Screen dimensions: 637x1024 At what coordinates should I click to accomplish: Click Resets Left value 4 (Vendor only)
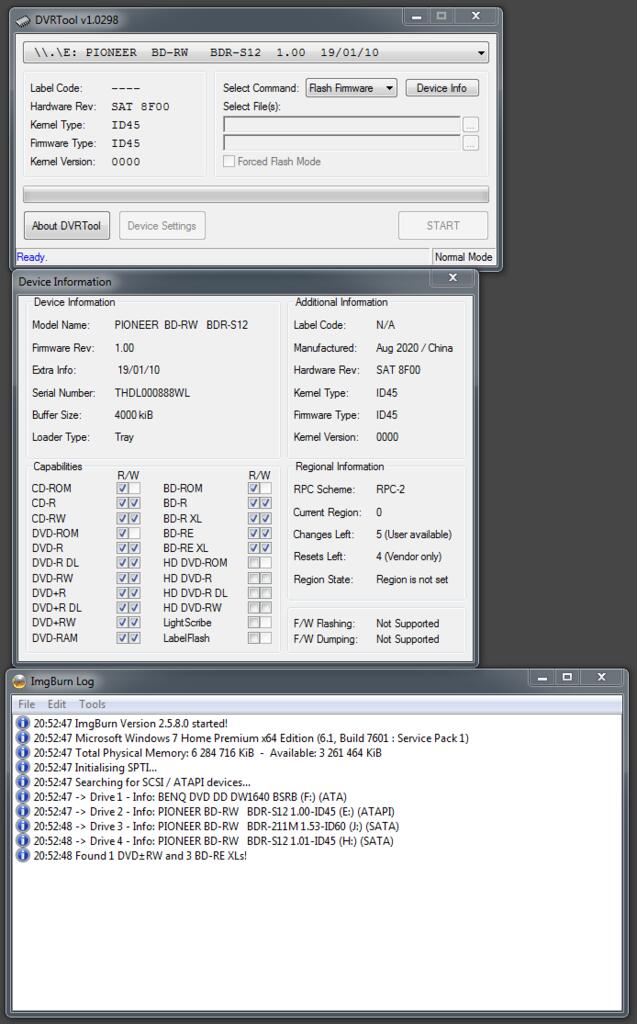click(408, 556)
